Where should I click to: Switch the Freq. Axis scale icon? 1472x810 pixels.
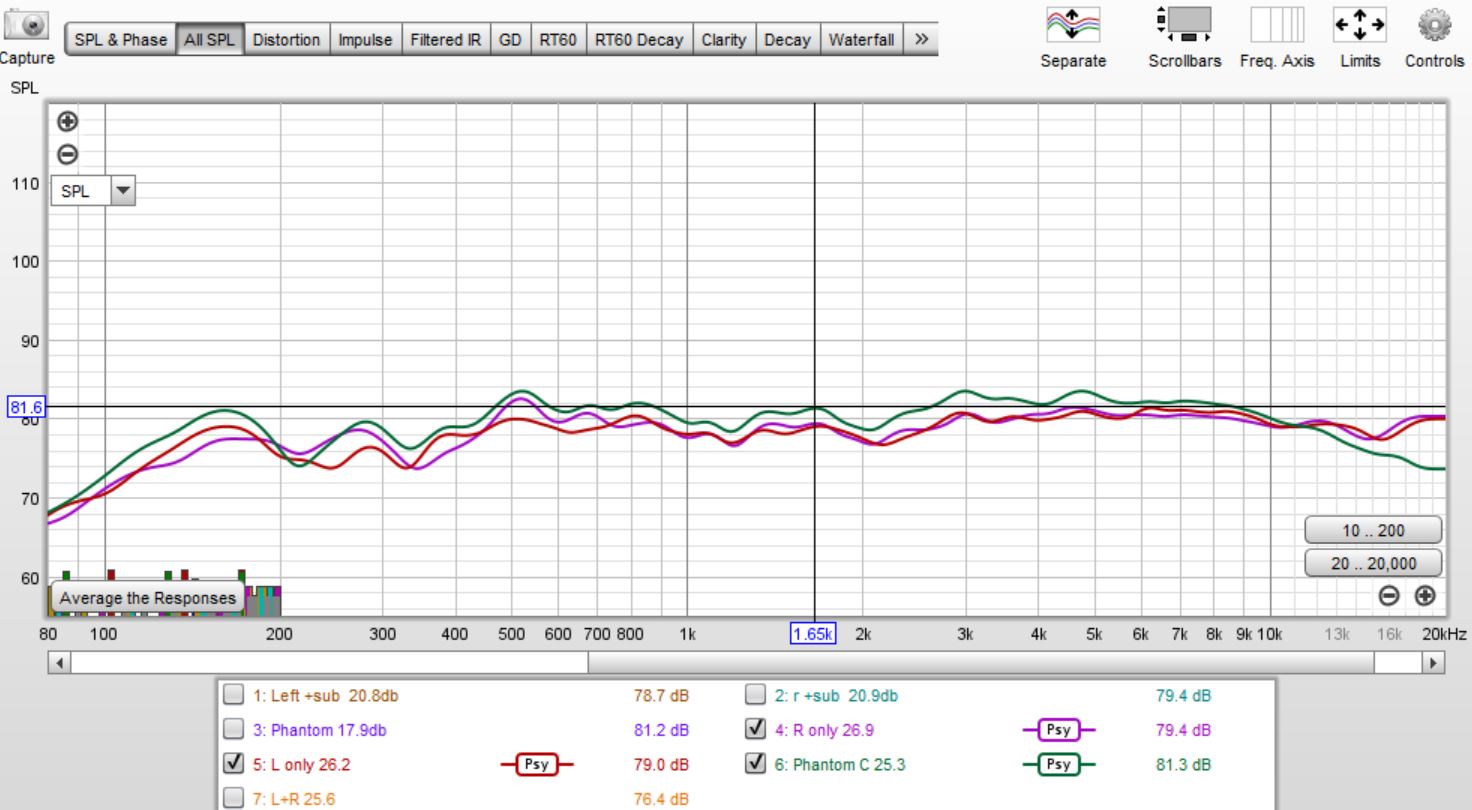1277,24
